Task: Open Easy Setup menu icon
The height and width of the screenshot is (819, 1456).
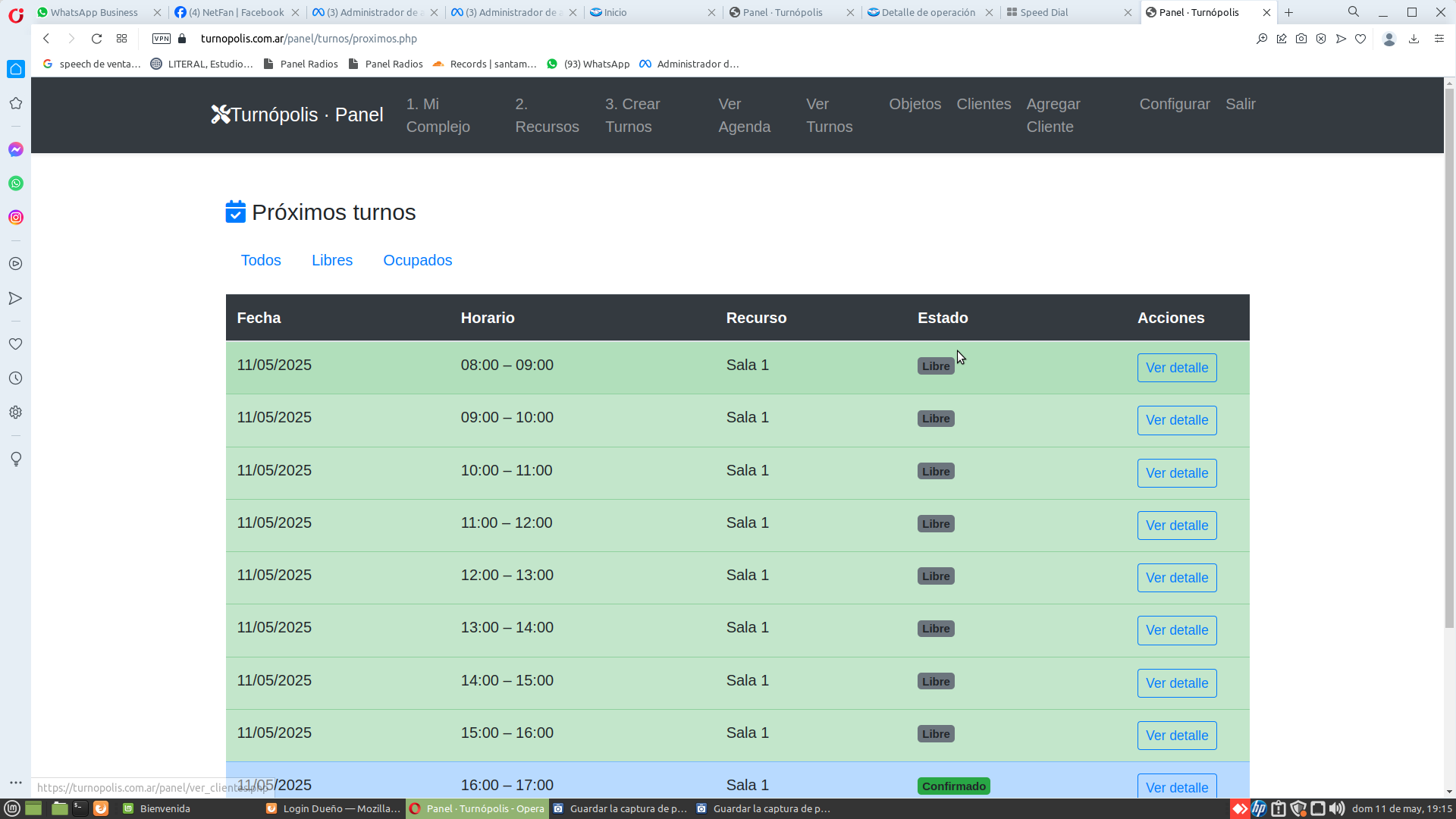Action: pyautogui.click(x=1439, y=39)
